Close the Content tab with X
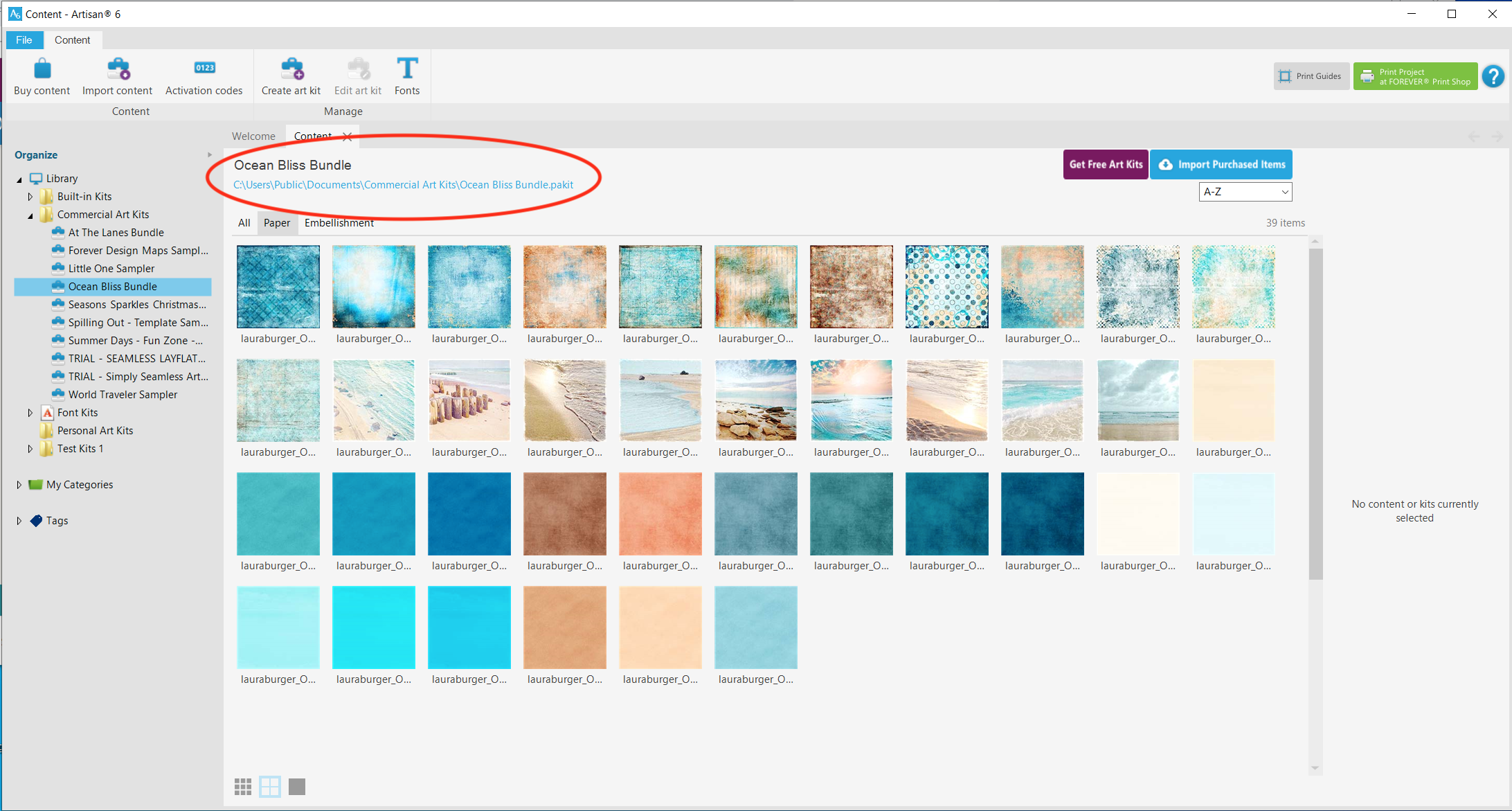Screen dimensions: 1512x811 click(348, 136)
